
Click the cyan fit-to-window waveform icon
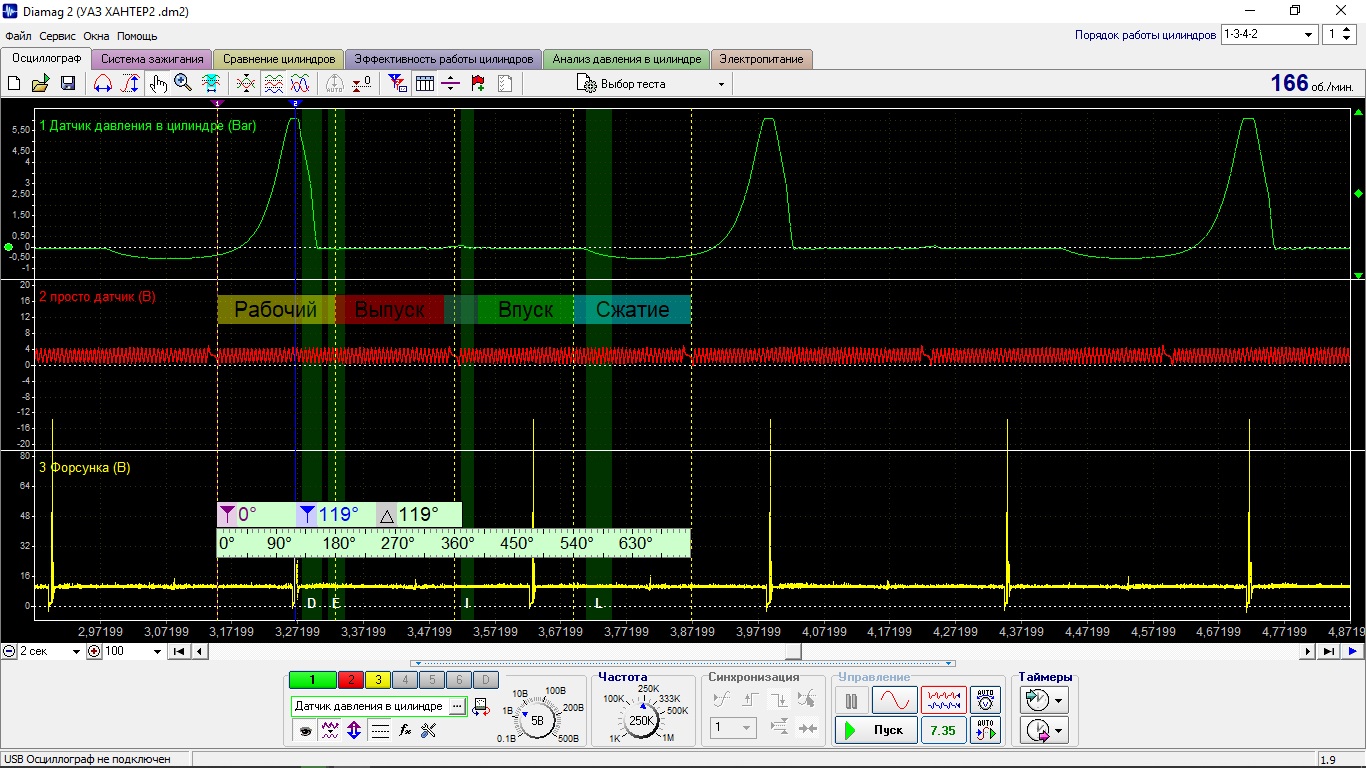211,84
